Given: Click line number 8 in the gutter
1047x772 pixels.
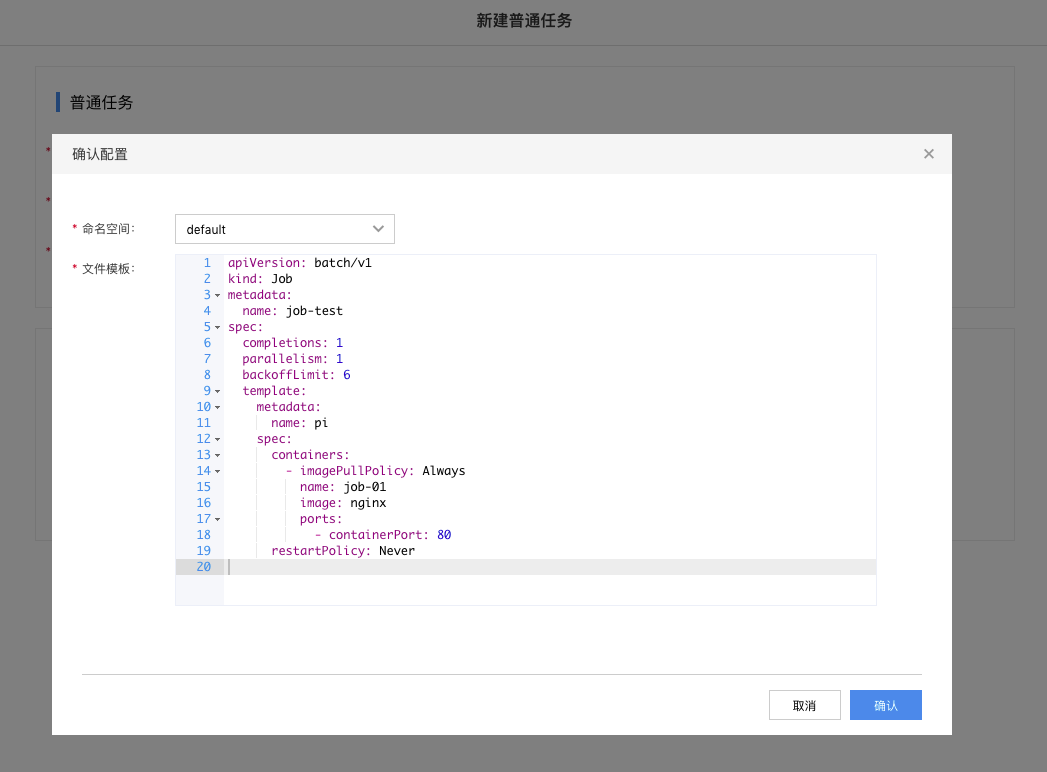Looking at the screenshot, I should [207, 375].
